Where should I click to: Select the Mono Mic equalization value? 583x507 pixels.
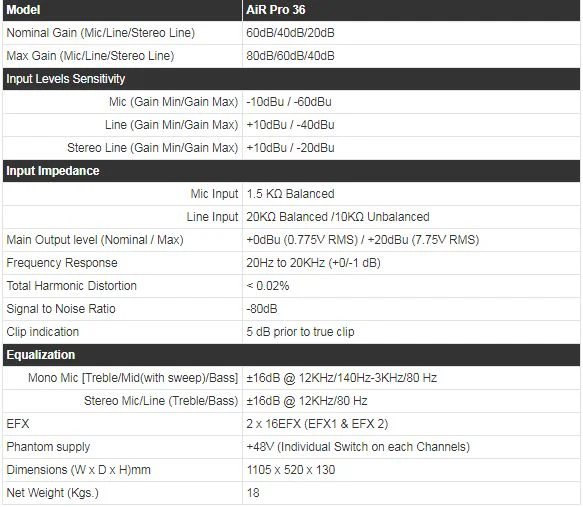click(x=341, y=378)
